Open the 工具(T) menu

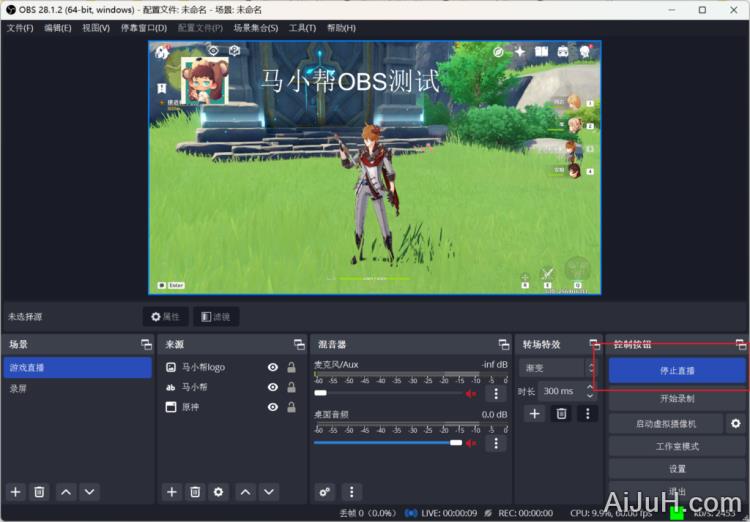tap(302, 28)
